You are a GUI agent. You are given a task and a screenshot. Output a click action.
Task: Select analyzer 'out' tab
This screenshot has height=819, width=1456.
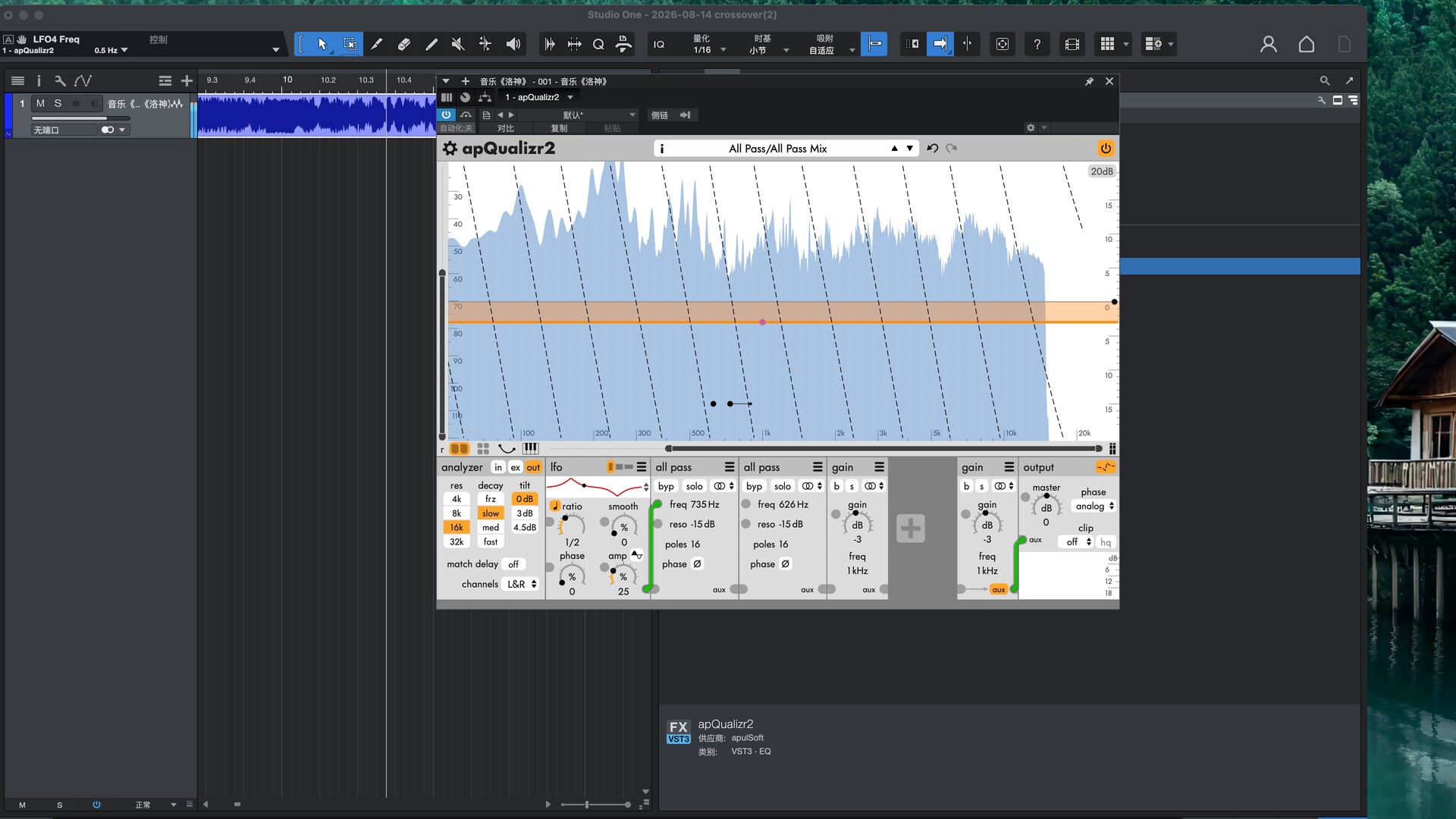click(x=533, y=467)
